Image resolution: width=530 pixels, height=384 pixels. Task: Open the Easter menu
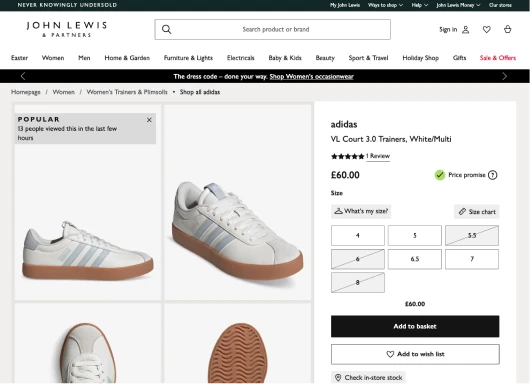coord(19,58)
